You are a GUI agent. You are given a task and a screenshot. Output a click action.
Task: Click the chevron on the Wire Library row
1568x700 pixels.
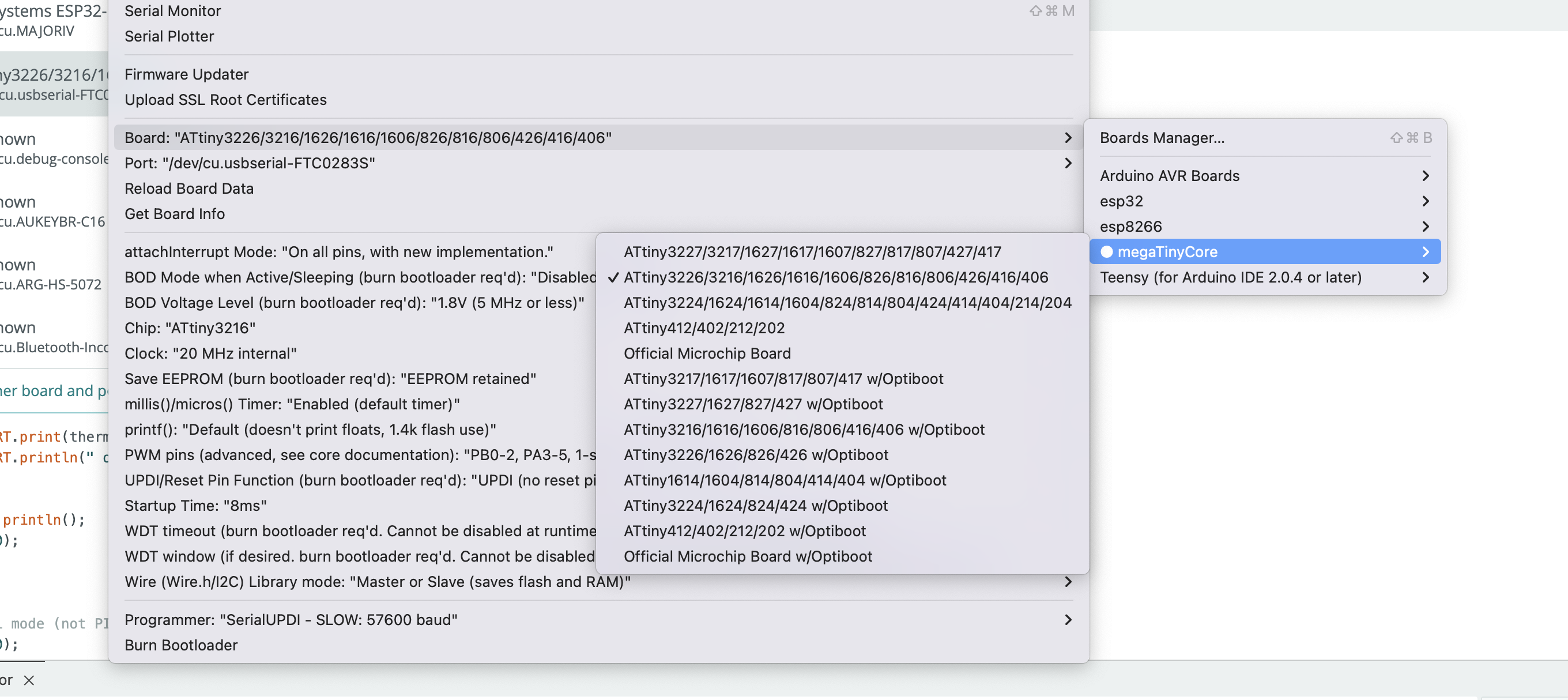pyautogui.click(x=1068, y=582)
